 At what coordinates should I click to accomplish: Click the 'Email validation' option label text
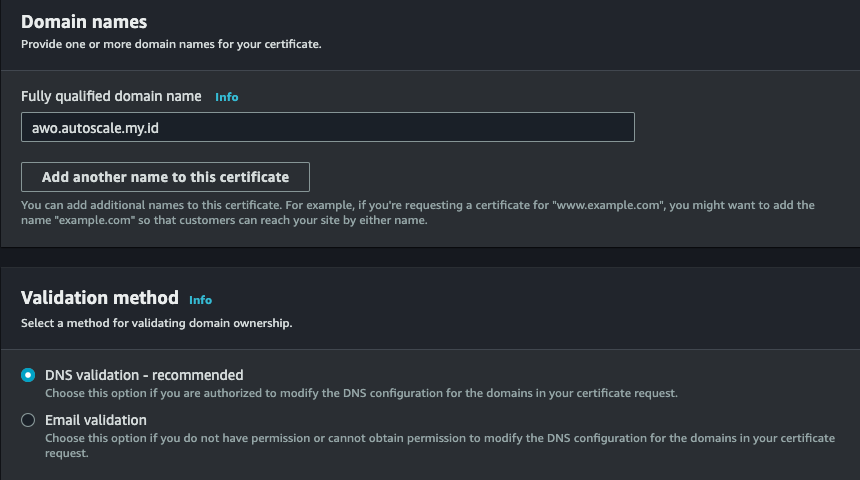click(x=96, y=420)
